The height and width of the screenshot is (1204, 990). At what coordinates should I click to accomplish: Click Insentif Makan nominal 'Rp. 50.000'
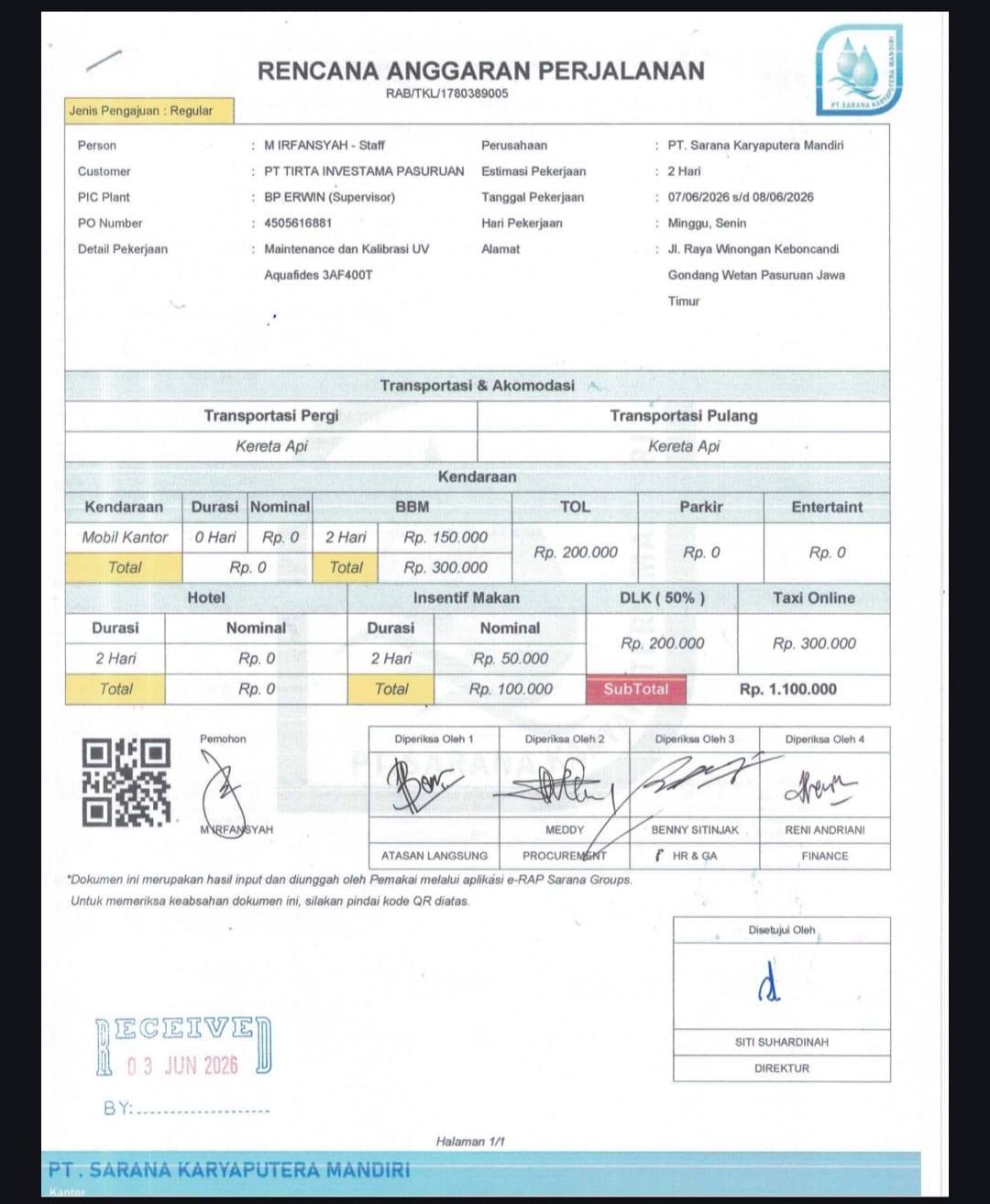click(511, 659)
